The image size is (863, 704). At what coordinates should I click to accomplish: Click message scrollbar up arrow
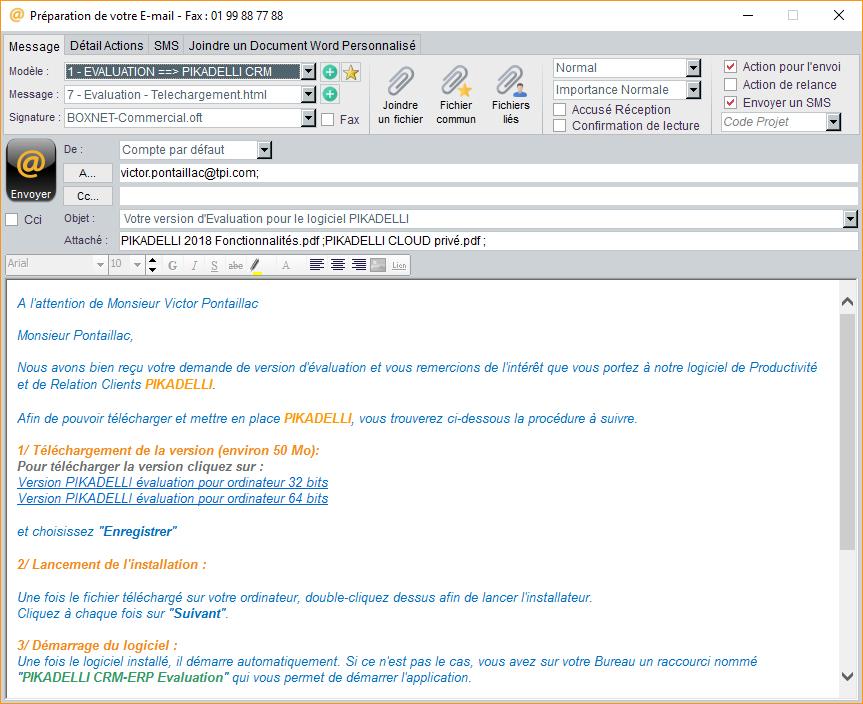click(x=848, y=302)
